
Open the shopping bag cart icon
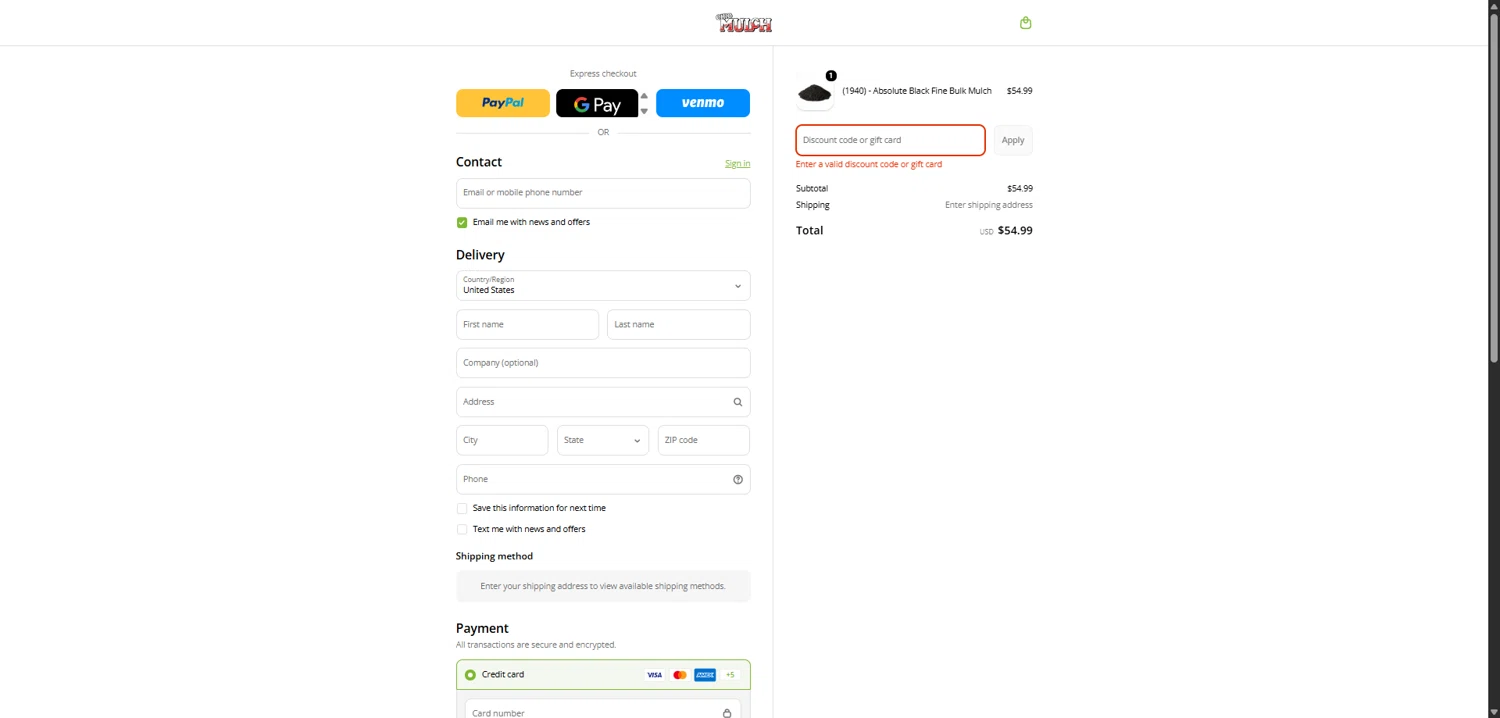1025,23
